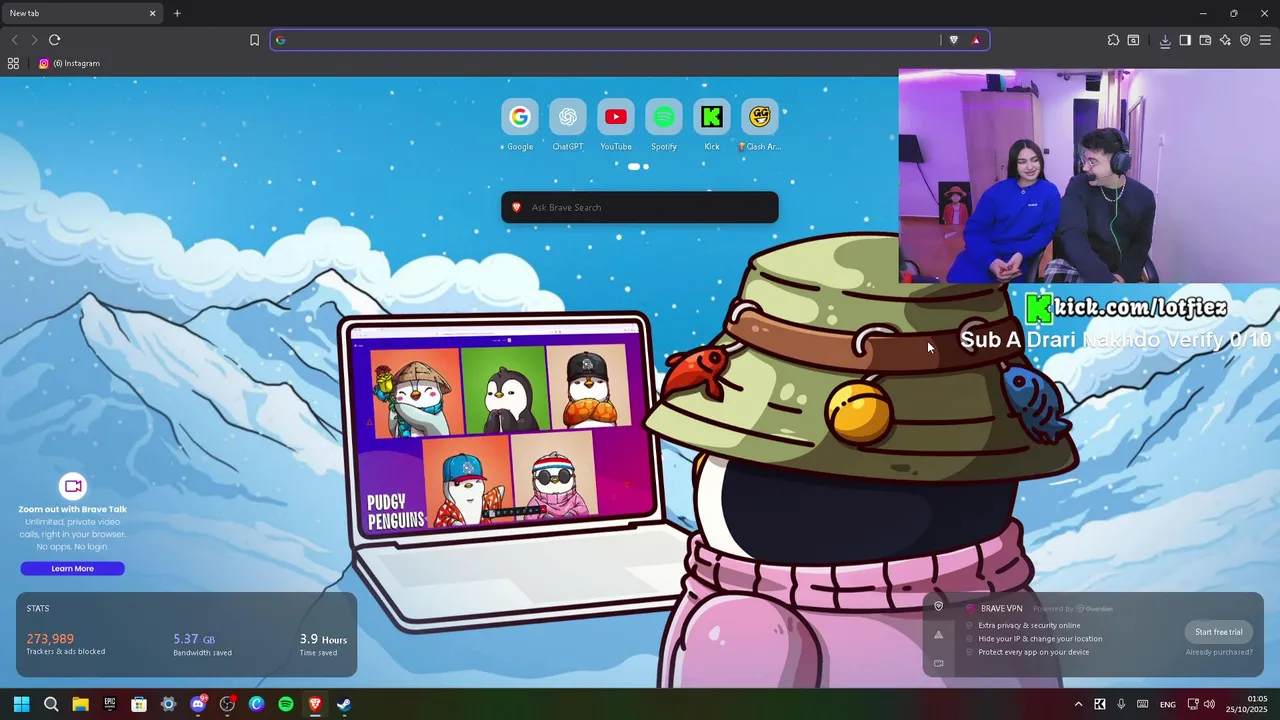Click the Brave Rewards triangle icon
Viewport: 1280px width, 720px height.
click(976, 40)
